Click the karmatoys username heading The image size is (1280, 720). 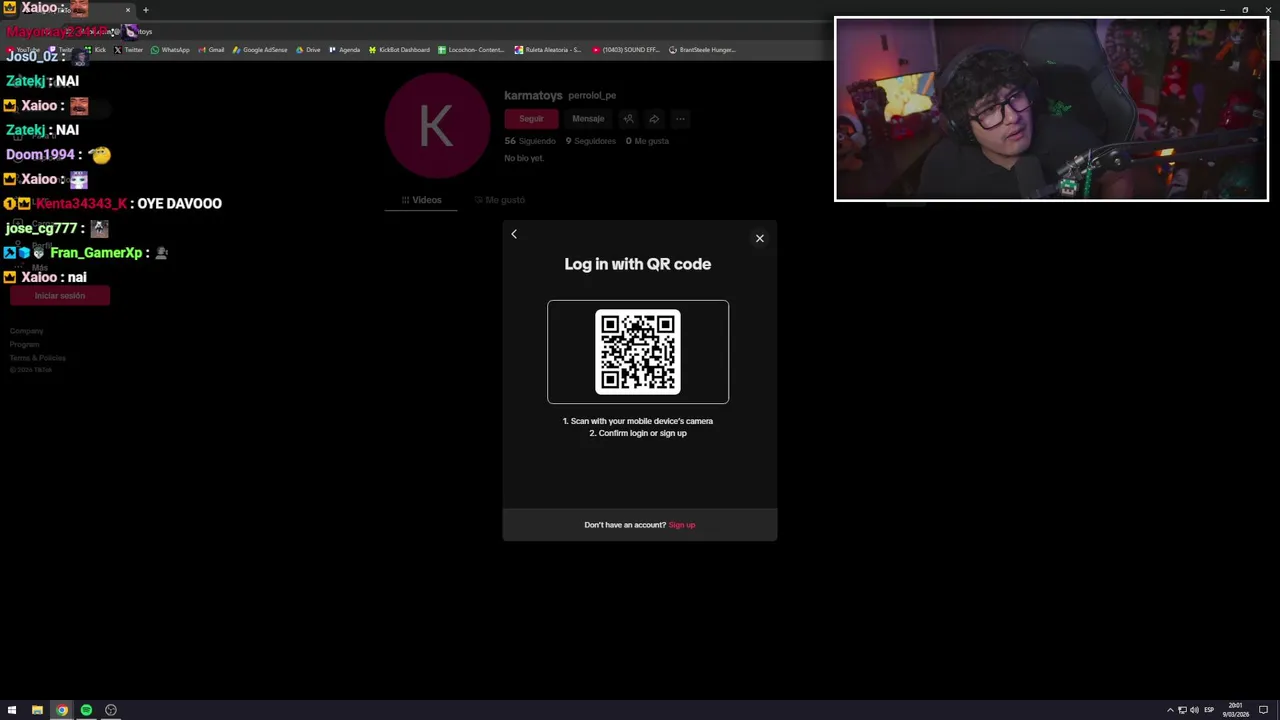coord(533,95)
